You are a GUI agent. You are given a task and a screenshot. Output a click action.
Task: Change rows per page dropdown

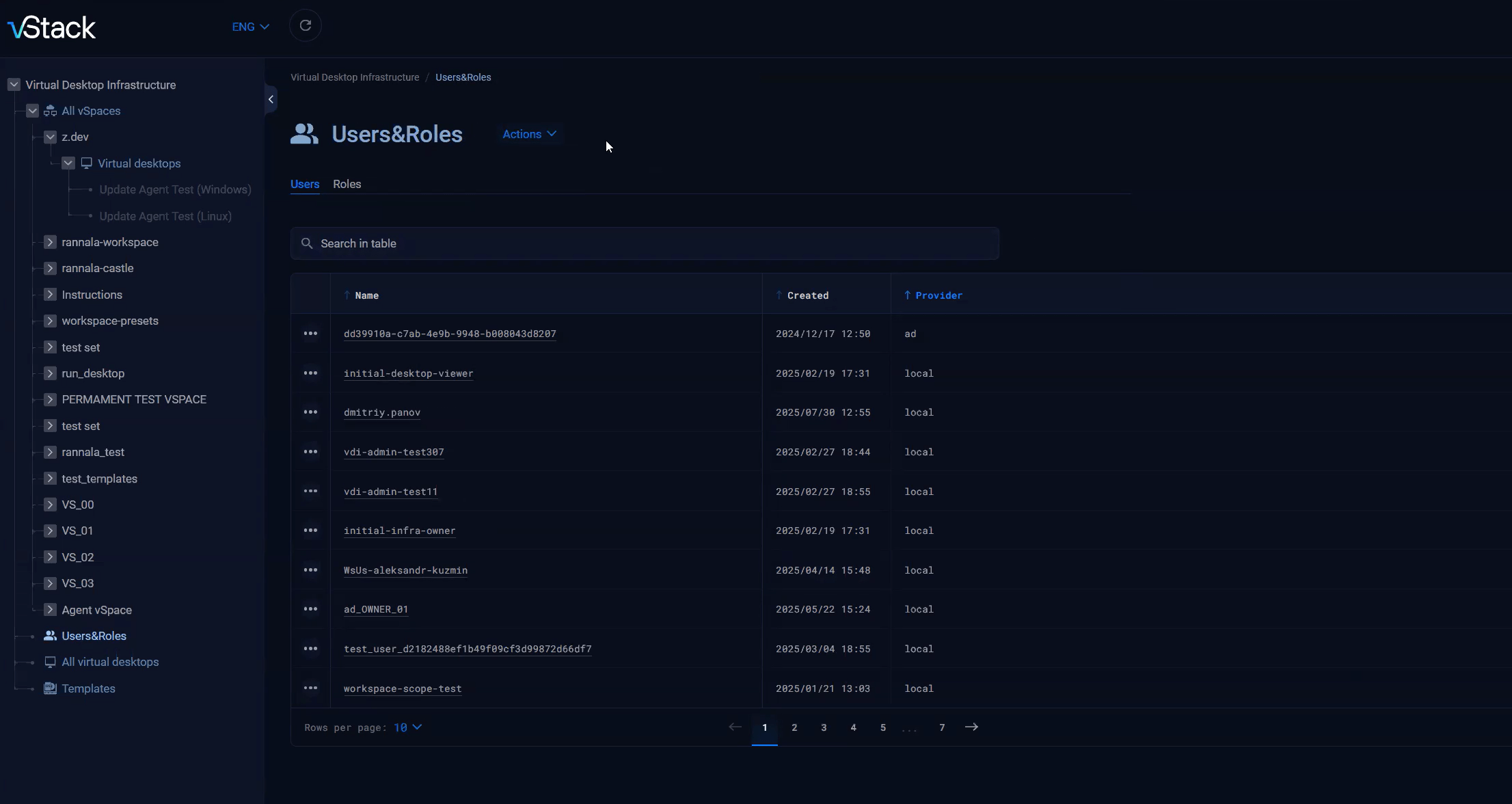coord(408,727)
